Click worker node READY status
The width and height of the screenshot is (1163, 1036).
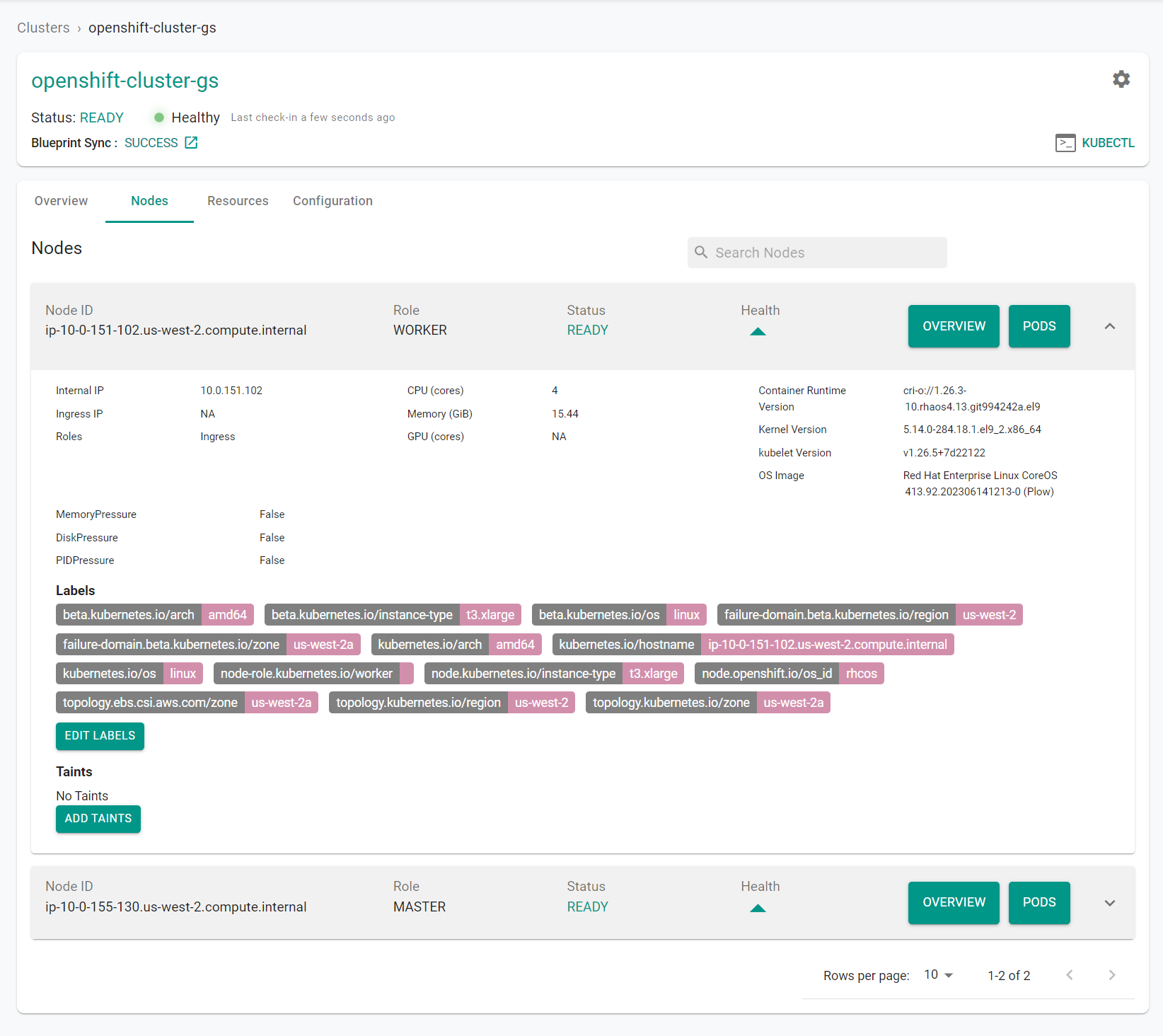[x=587, y=330]
